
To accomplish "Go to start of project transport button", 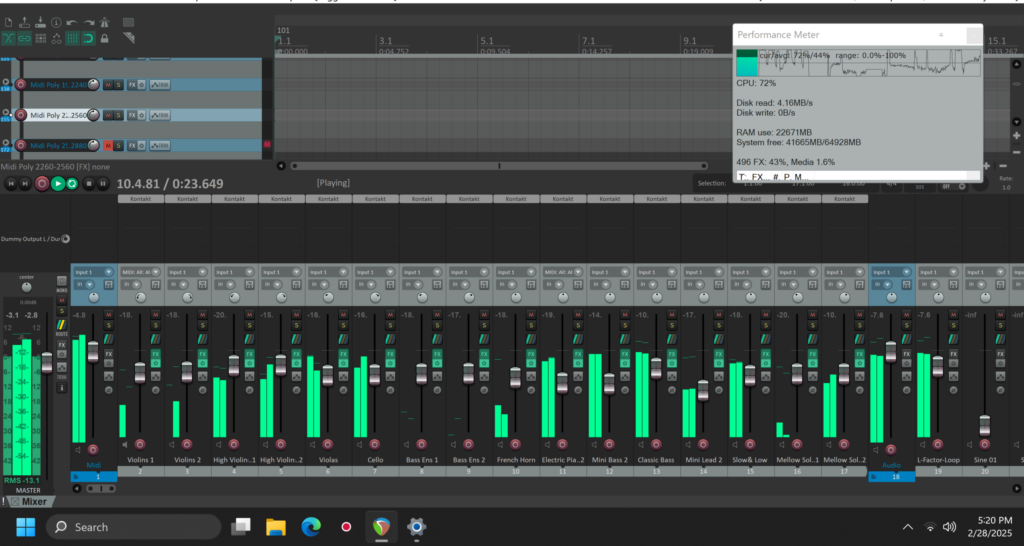I will tap(10, 184).
